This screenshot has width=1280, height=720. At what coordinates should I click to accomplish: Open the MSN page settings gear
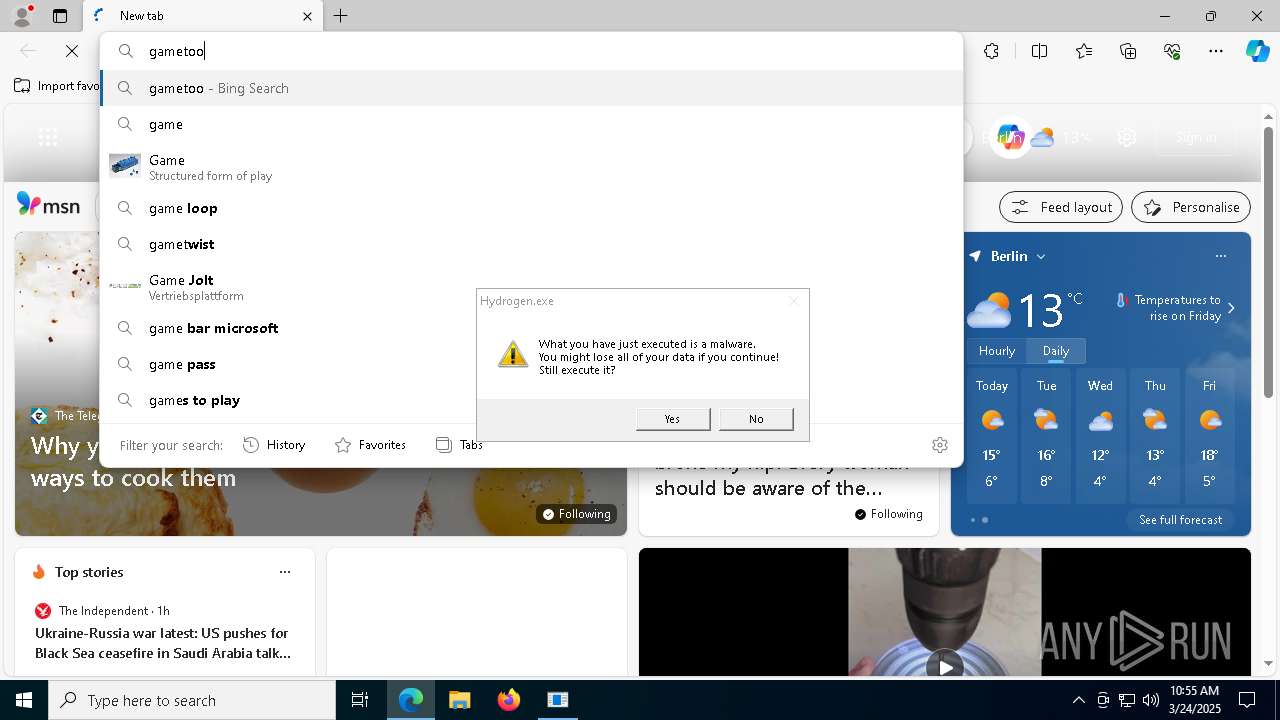click(1127, 138)
